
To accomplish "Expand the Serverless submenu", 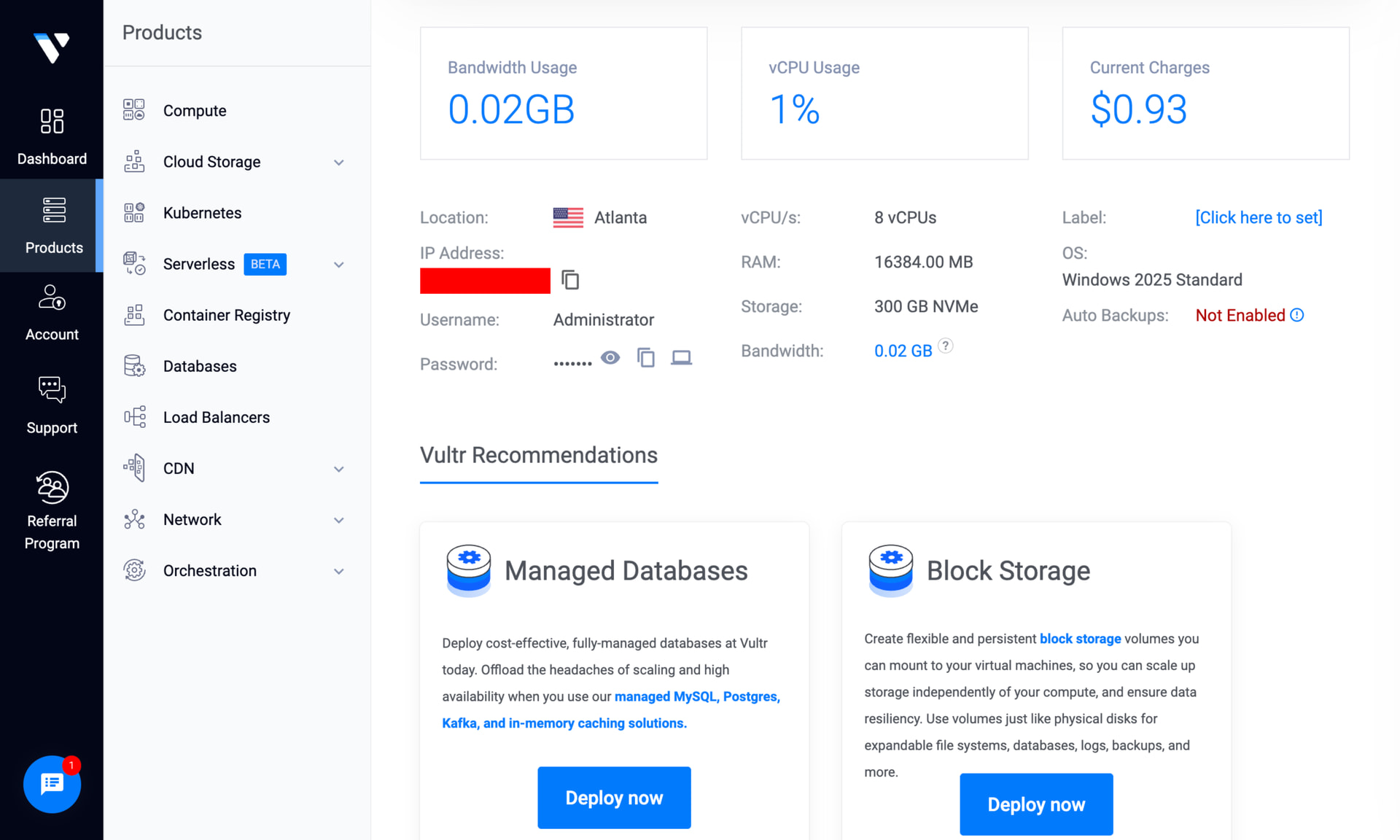I will [339, 264].
